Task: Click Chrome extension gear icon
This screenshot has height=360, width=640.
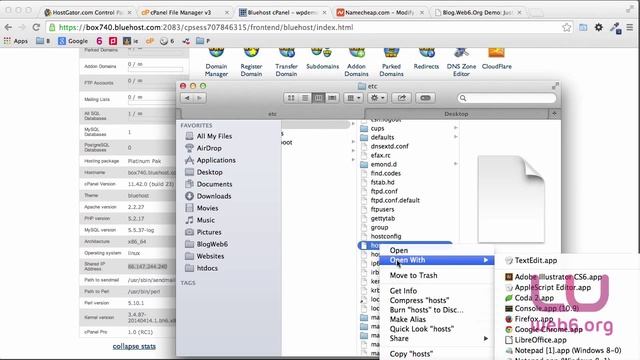Action: [x=598, y=27]
